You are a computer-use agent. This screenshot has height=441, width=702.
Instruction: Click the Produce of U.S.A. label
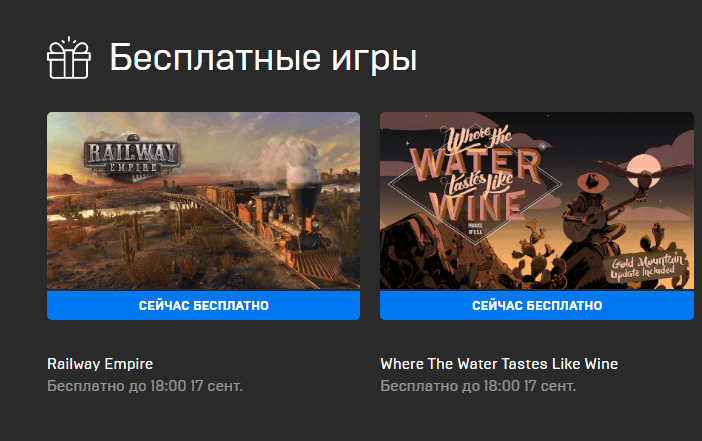[475, 229]
